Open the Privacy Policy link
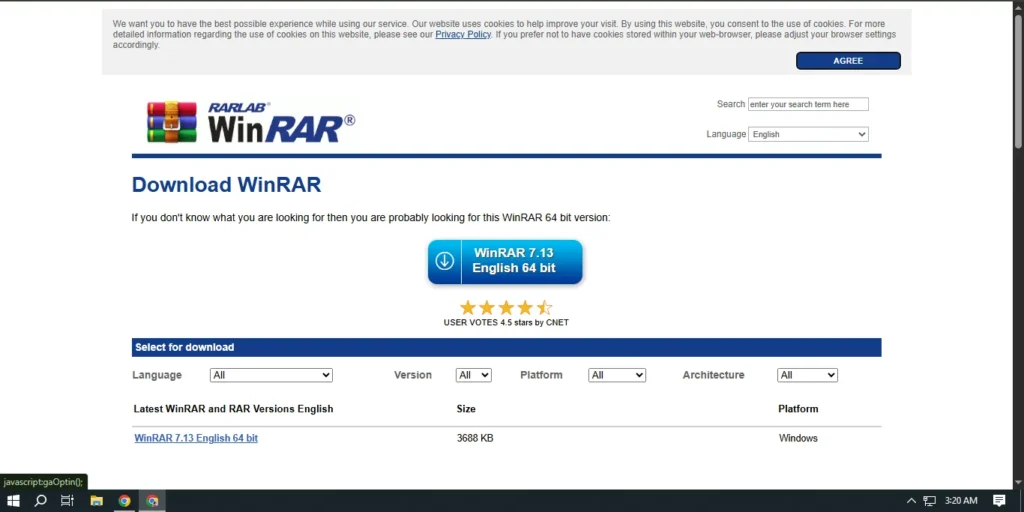1024x512 pixels. click(x=463, y=35)
